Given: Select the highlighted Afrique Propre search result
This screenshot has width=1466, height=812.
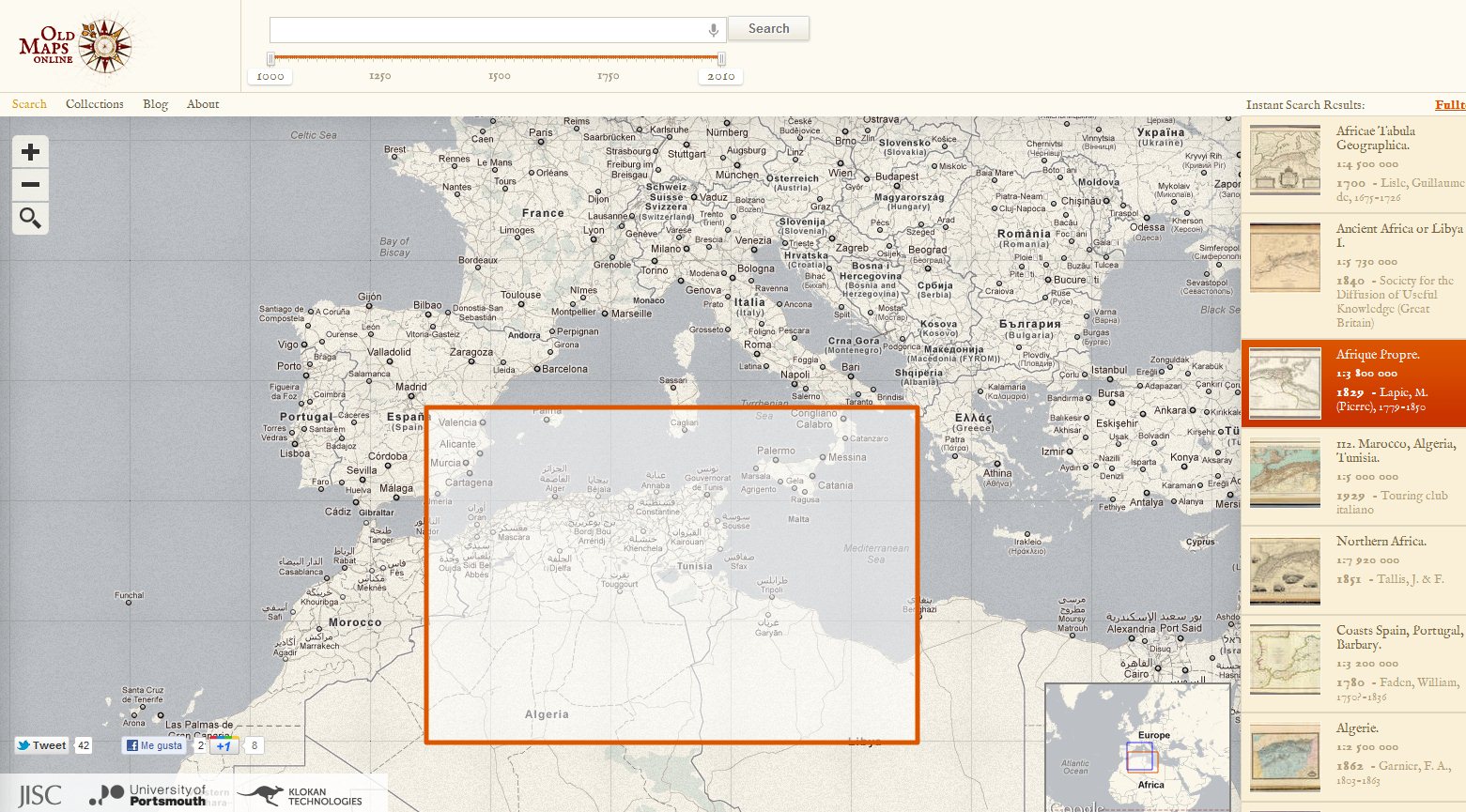Looking at the screenshot, I should 1352,383.
